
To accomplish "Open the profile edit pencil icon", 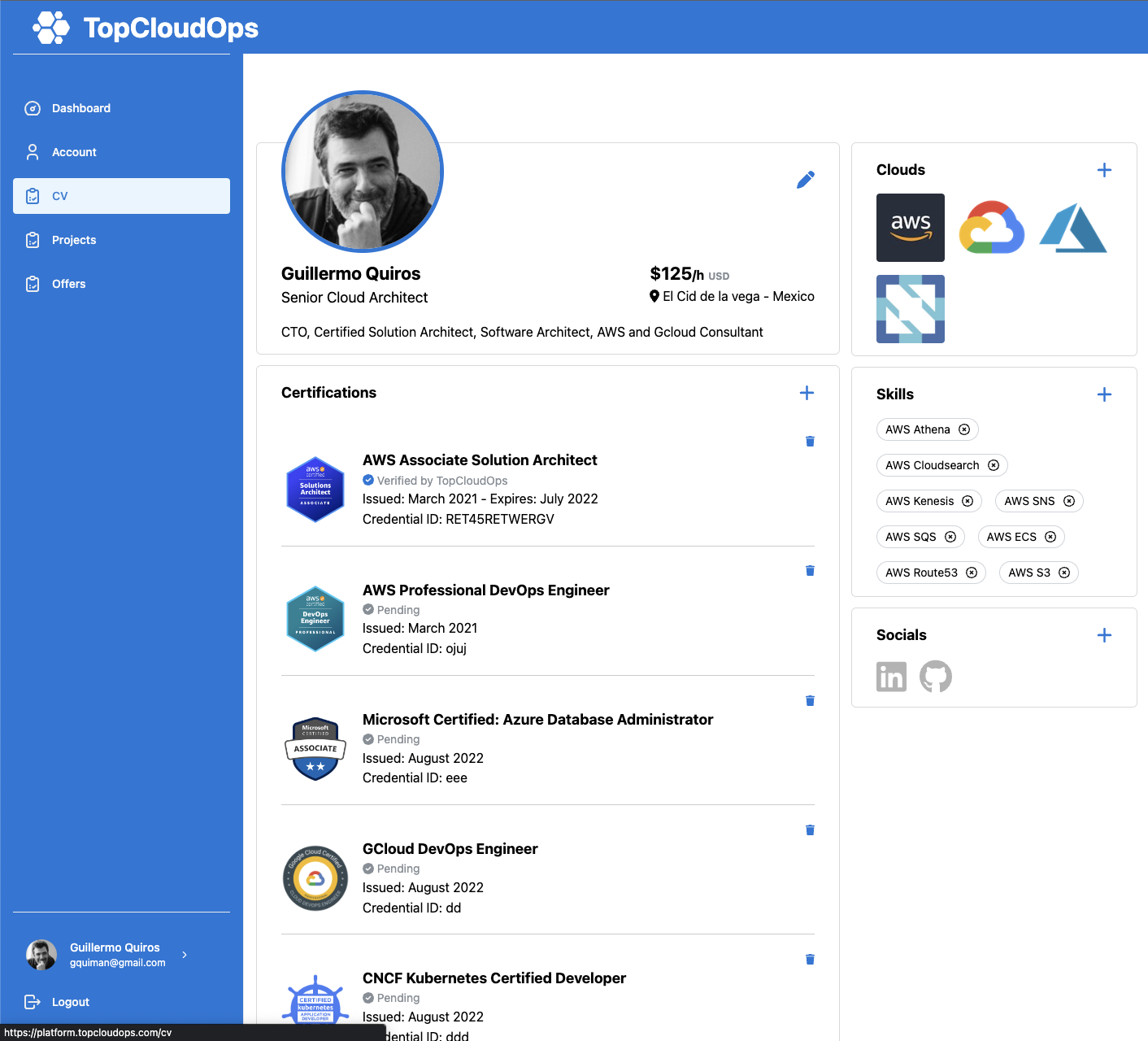I will [806, 179].
